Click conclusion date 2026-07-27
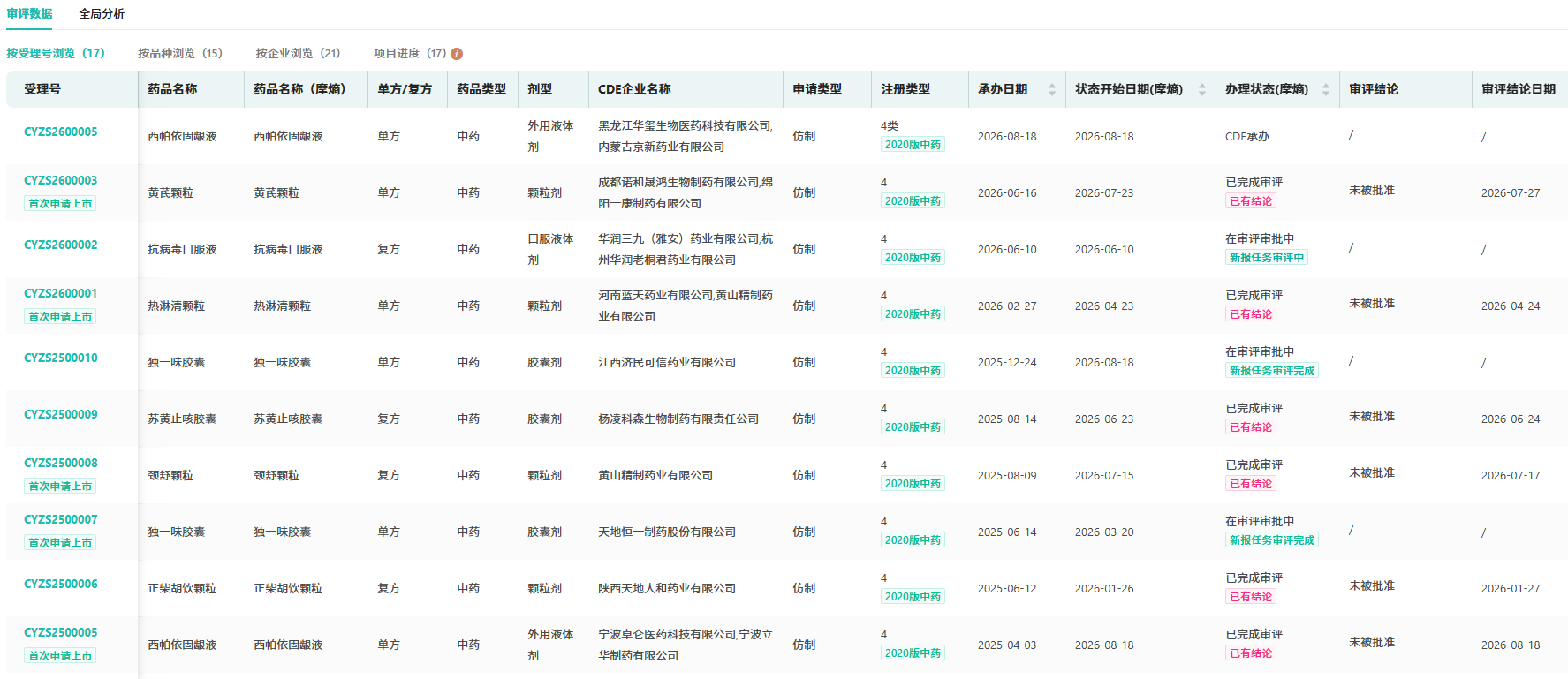Viewport: 1568px width, 679px height. (x=1511, y=192)
